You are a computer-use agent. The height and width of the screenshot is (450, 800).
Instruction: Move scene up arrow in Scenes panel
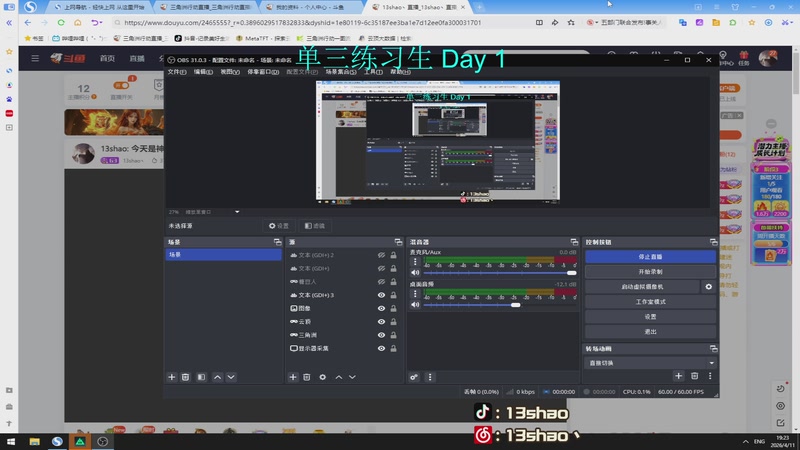click(217, 377)
